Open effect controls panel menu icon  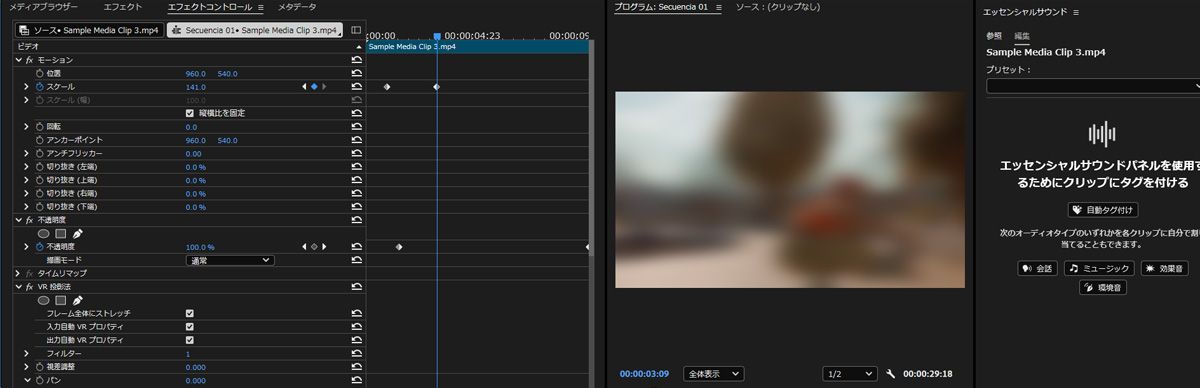coord(261,7)
